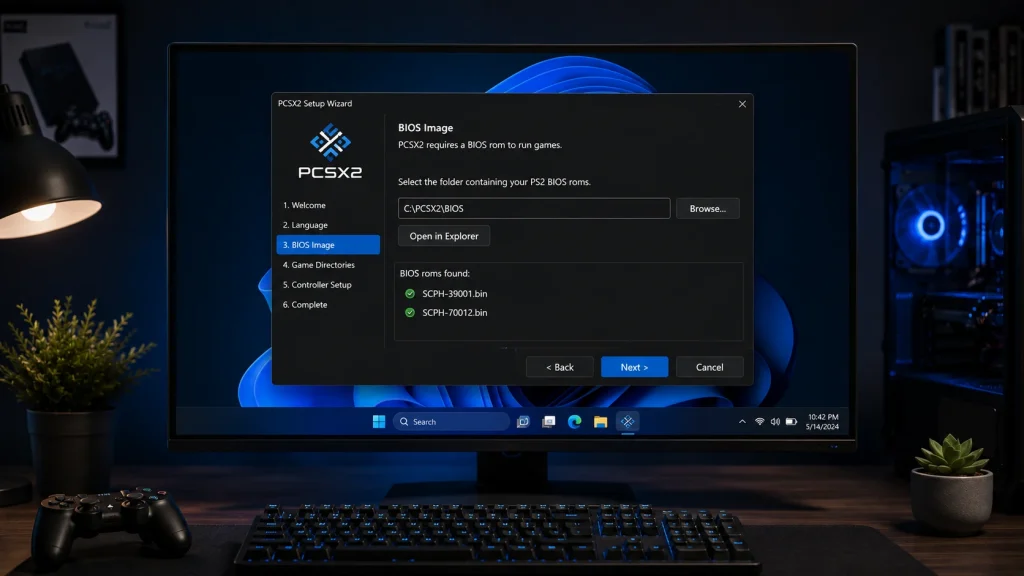This screenshot has width=1024, height=576.
Task: Open File Explorer from the taskbar
Action: (600, 422)
